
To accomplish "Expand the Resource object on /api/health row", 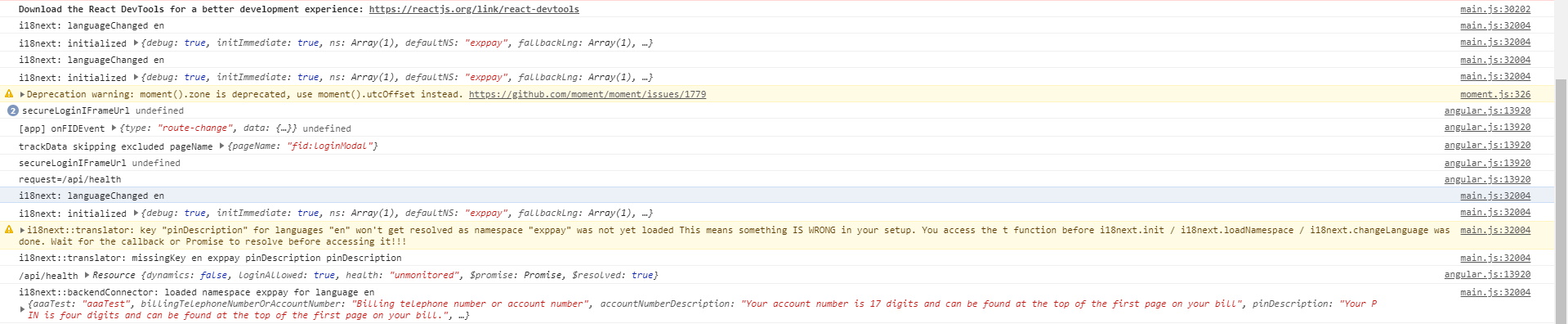I will (x=87, y=275).
